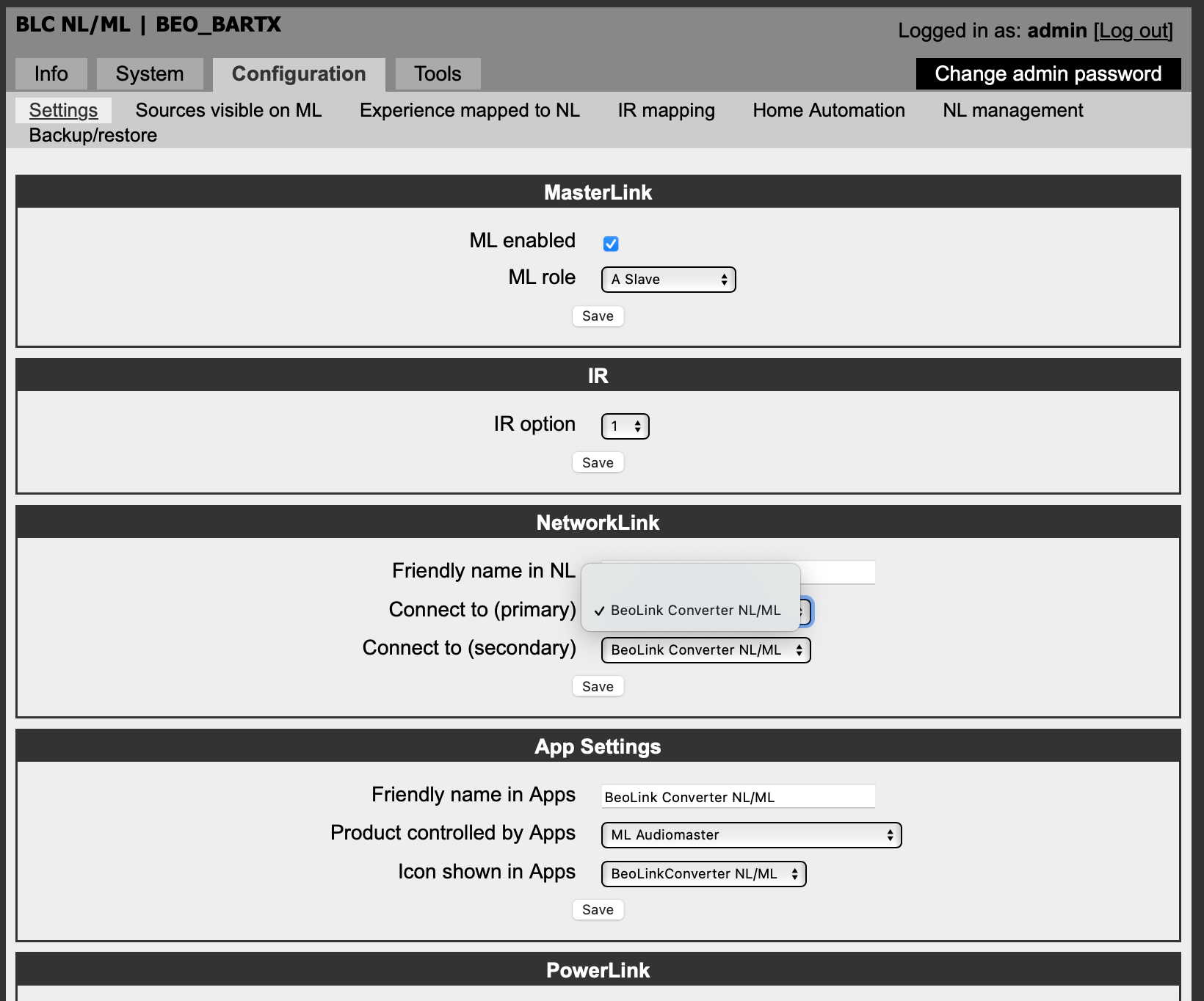Click the NetworkLink section header

tap(598, 523)
